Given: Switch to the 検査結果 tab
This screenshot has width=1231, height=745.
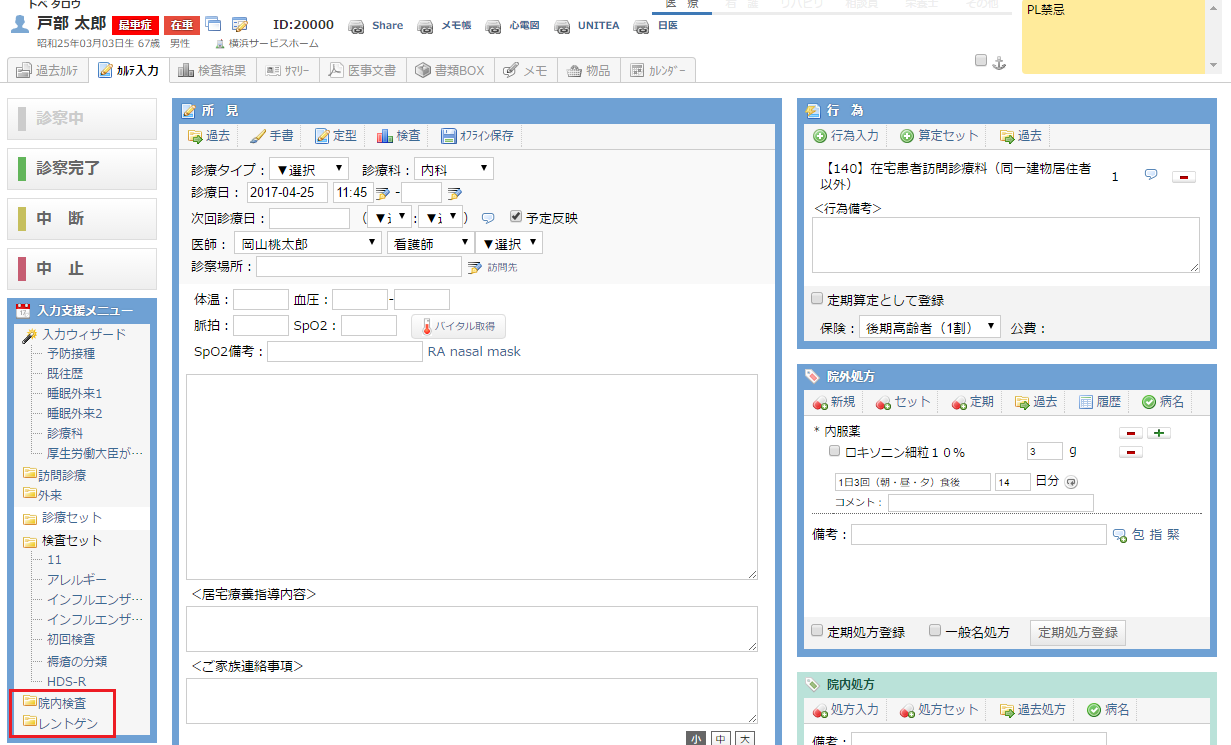Looking at the screenshot, I should coord(212,70).
